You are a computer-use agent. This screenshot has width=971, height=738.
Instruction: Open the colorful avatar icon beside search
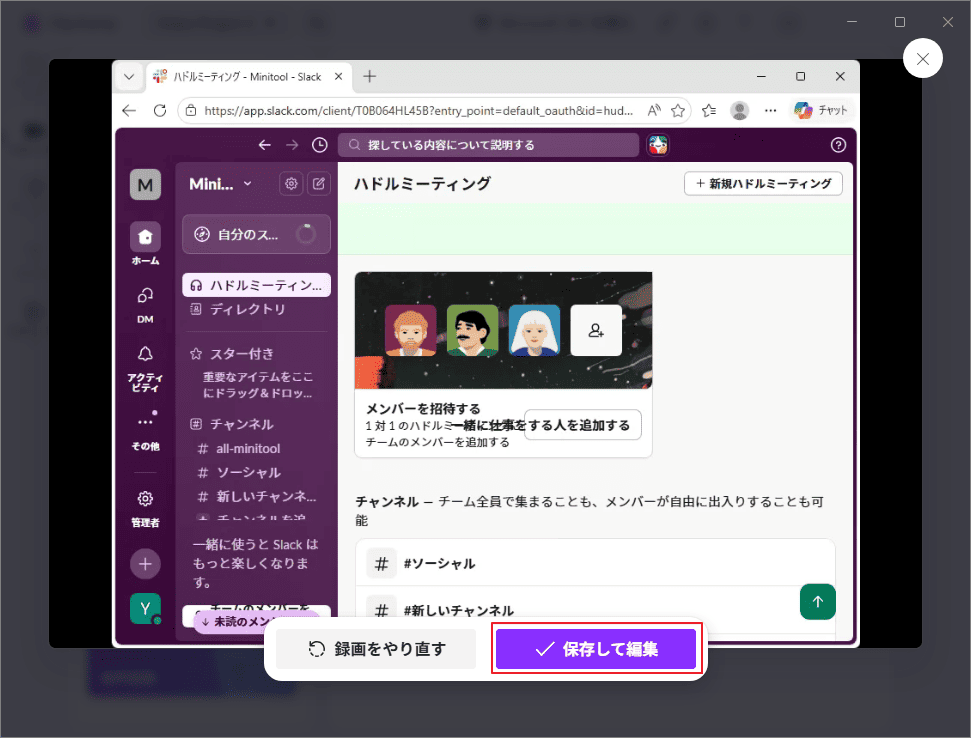pyautogui.click(x=658, y=145)
